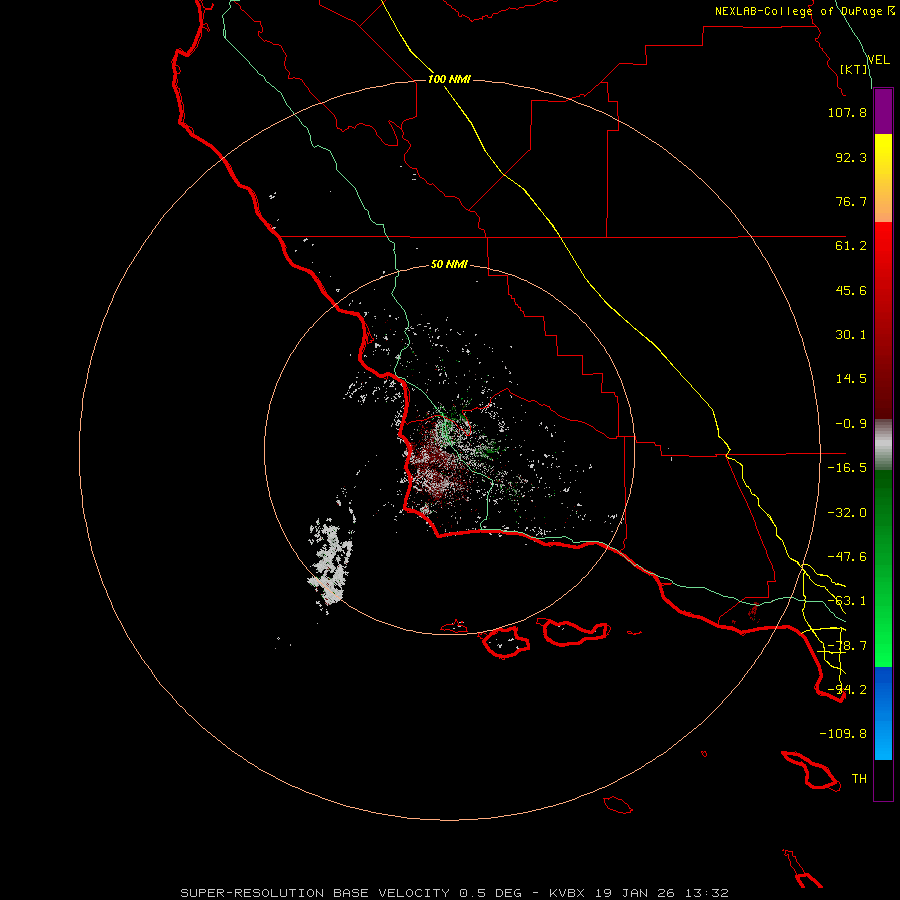The height and width of the screenshot is (900, 900).
Task: Click the -47.6 velocity scale value
Action: point(847,557)
